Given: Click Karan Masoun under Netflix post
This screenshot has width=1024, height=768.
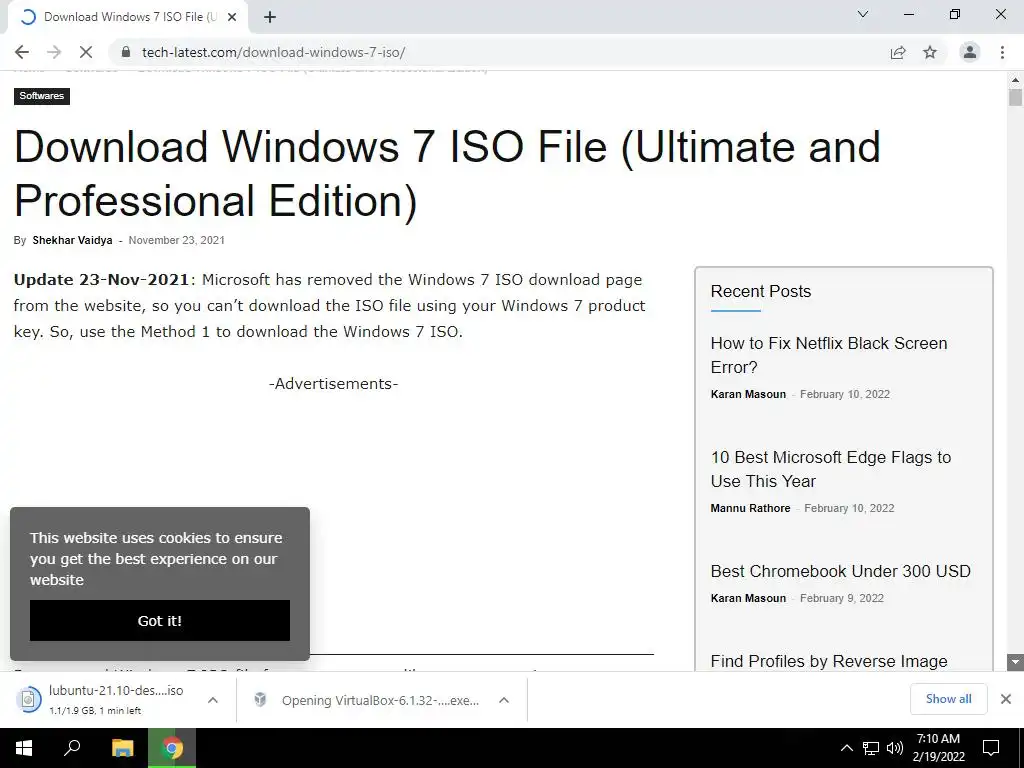Looking at the screenshot, I should (748, 394).
